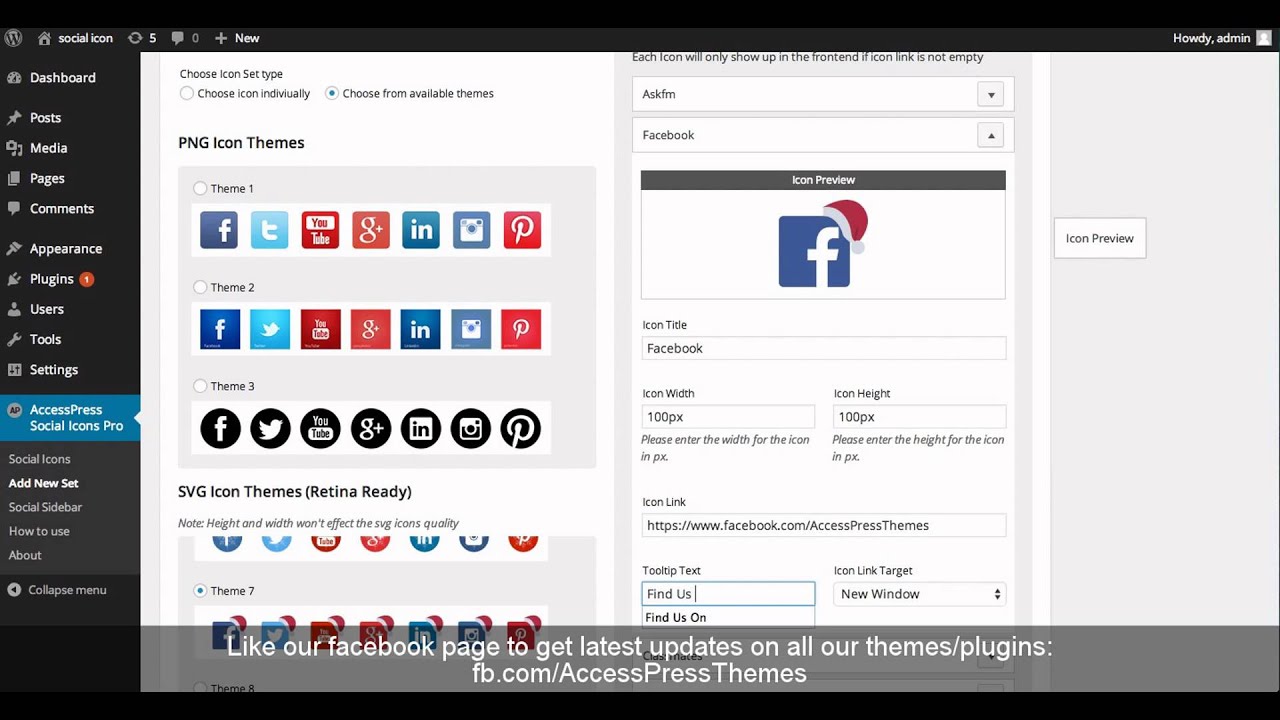
Task: Click the admin avatar next to Howdy
Action: pos(1264,38)
